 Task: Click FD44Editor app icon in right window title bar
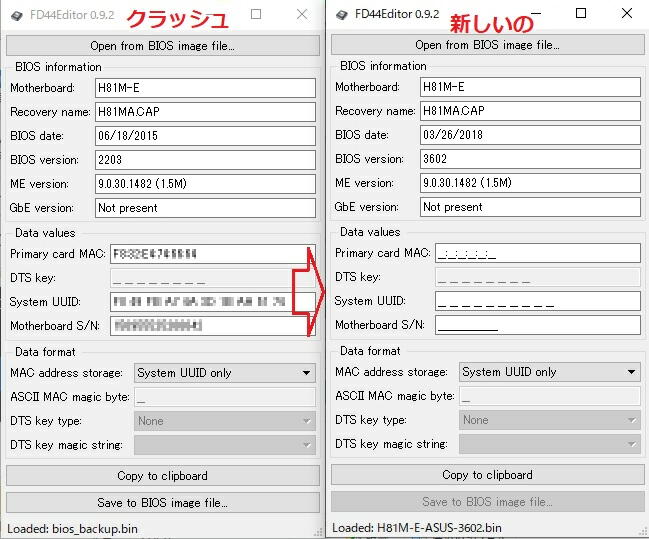pyautogui.click(x=342, y=15)
